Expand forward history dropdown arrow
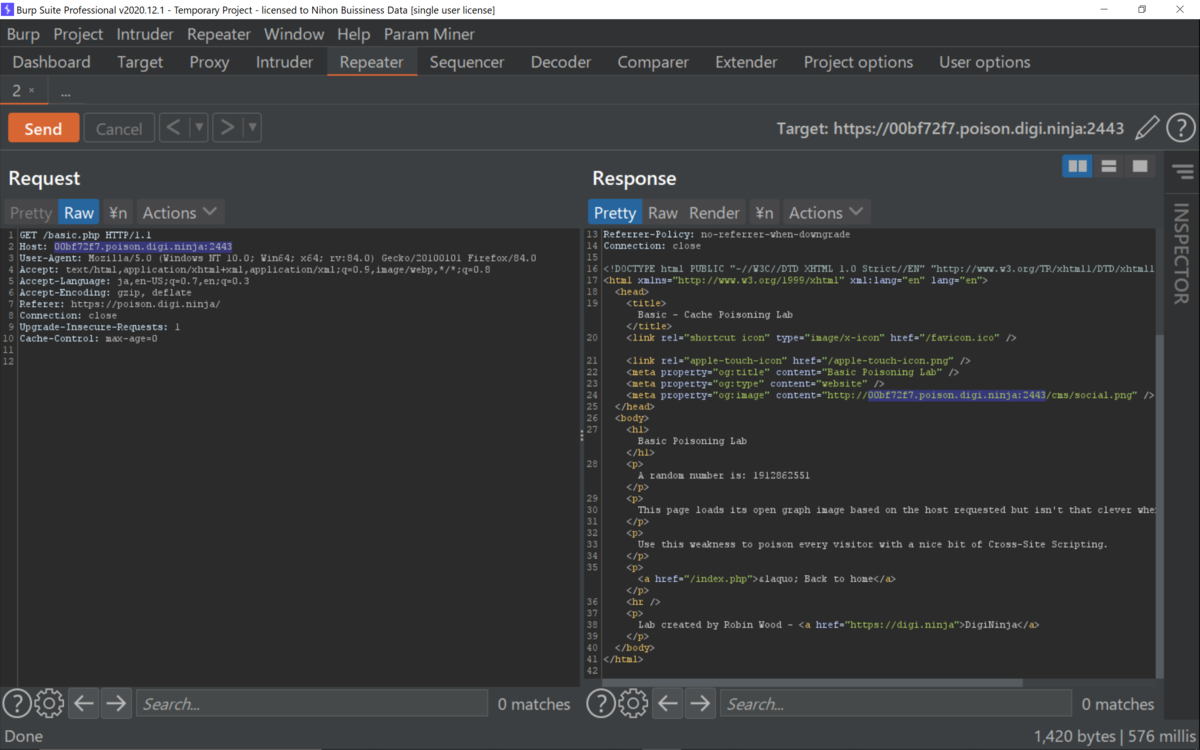 [x=252, y=128]
